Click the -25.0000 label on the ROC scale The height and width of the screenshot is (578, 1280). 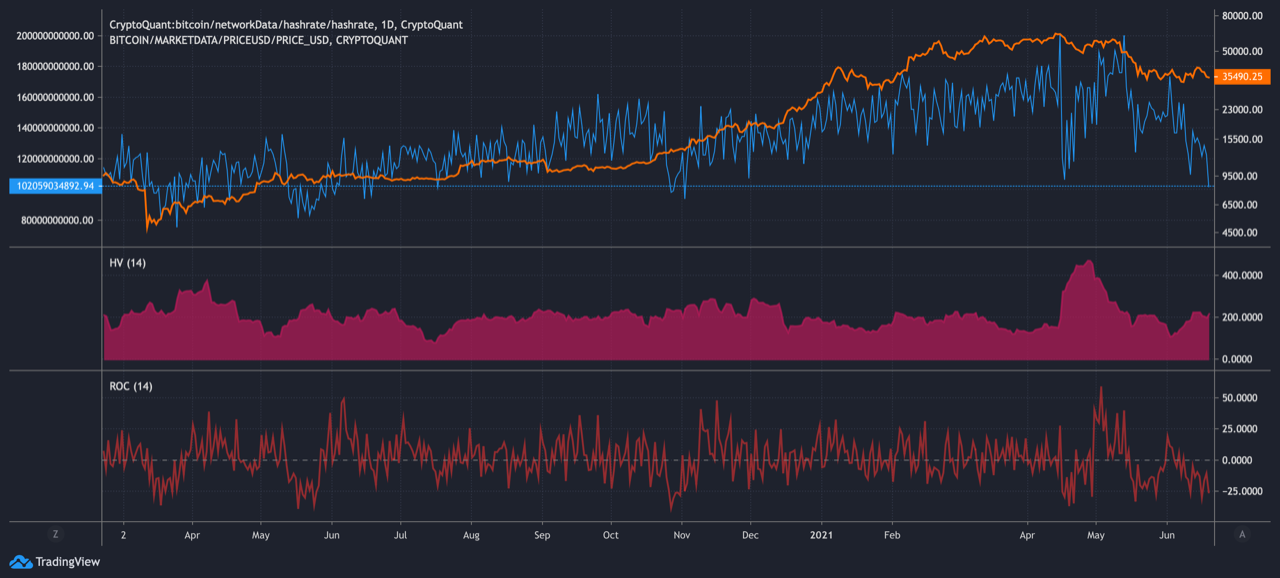coord(1245,491)
